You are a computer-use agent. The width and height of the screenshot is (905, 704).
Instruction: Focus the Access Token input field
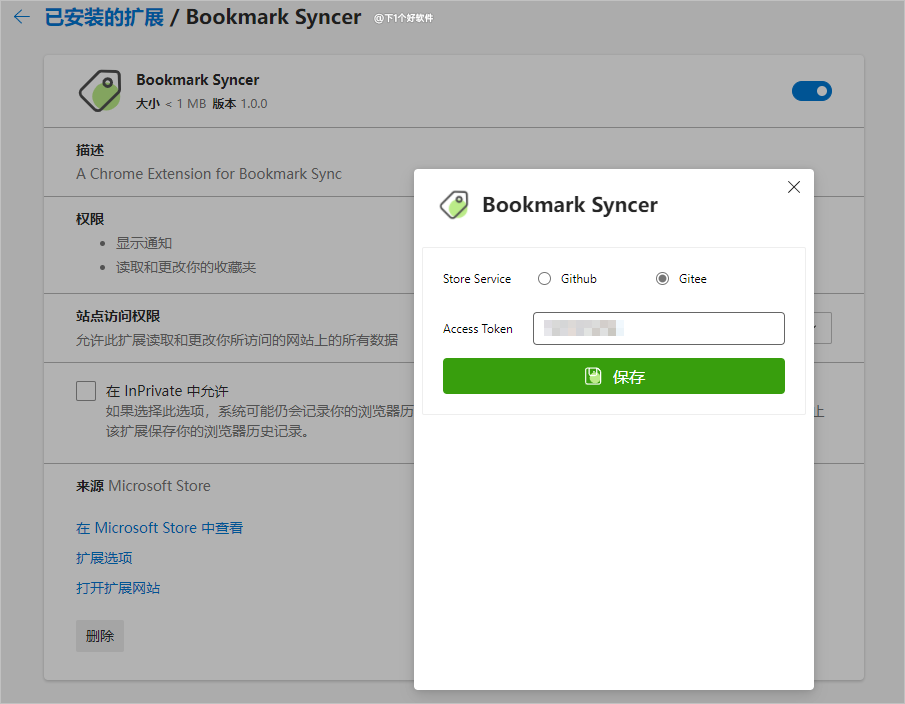pyautogui.click(x=659, y=328)
